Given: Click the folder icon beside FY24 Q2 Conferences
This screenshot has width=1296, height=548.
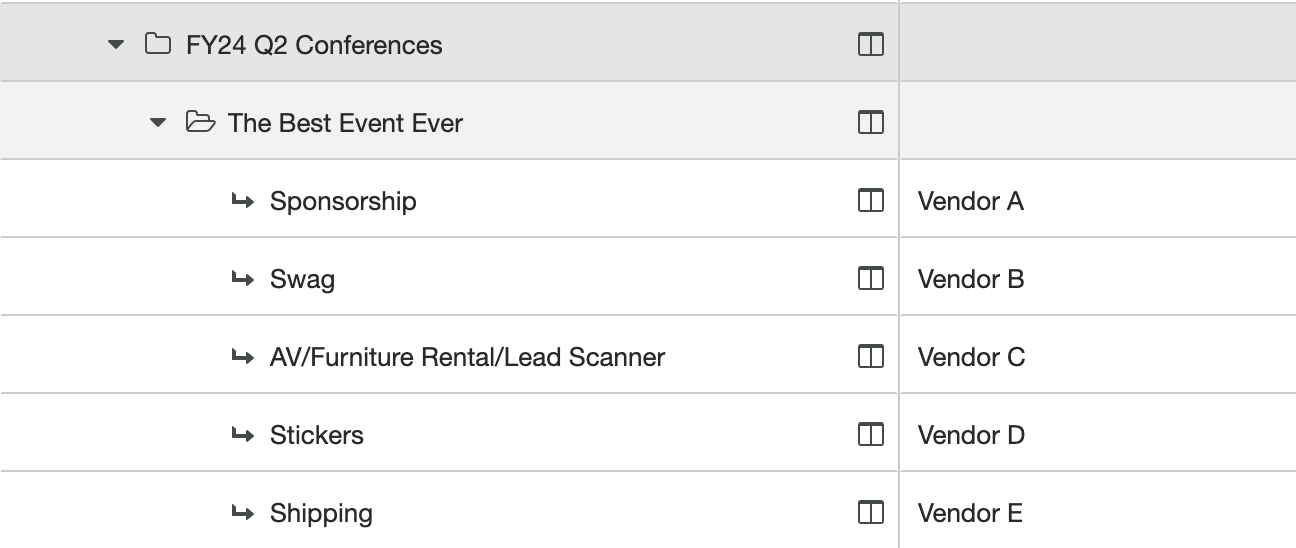Looking at the screenshot, I should (x=158, y=45).
